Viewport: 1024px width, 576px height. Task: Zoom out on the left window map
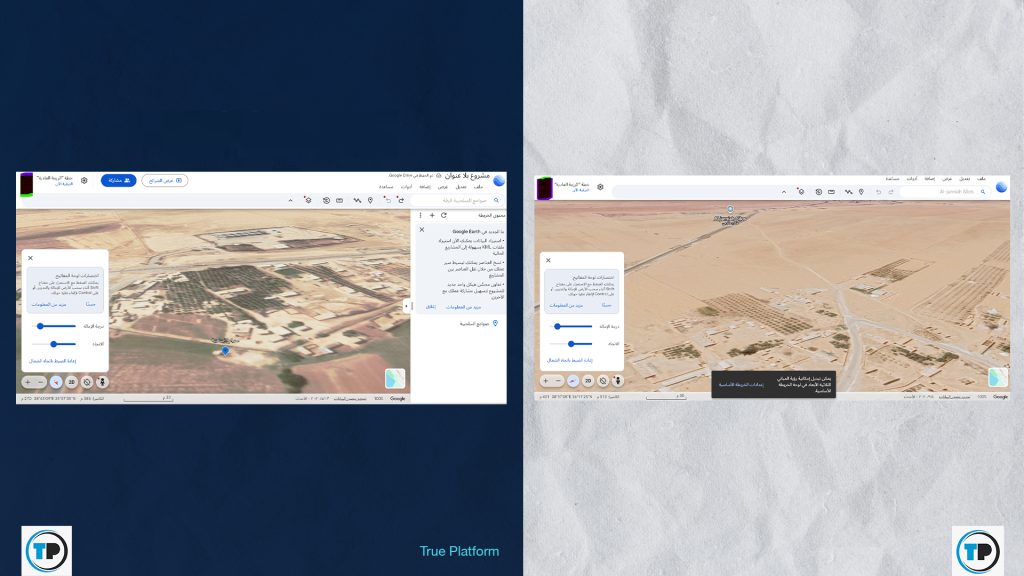pos(40,382)
